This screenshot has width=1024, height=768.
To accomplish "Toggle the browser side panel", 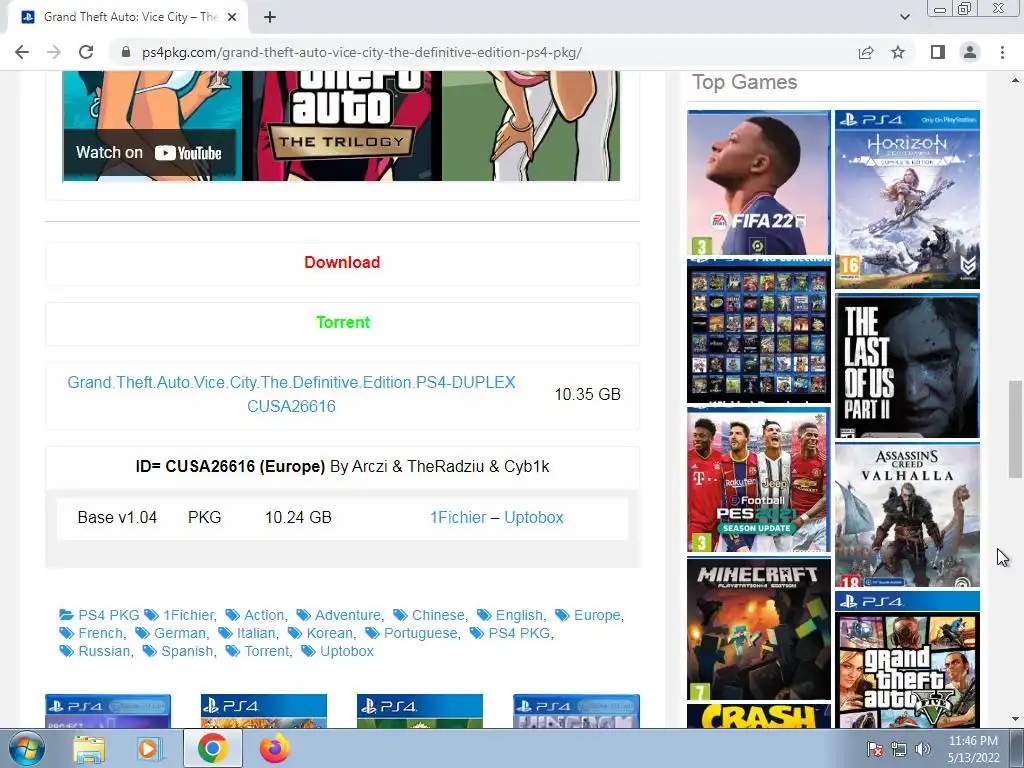I will pos(938,52).
